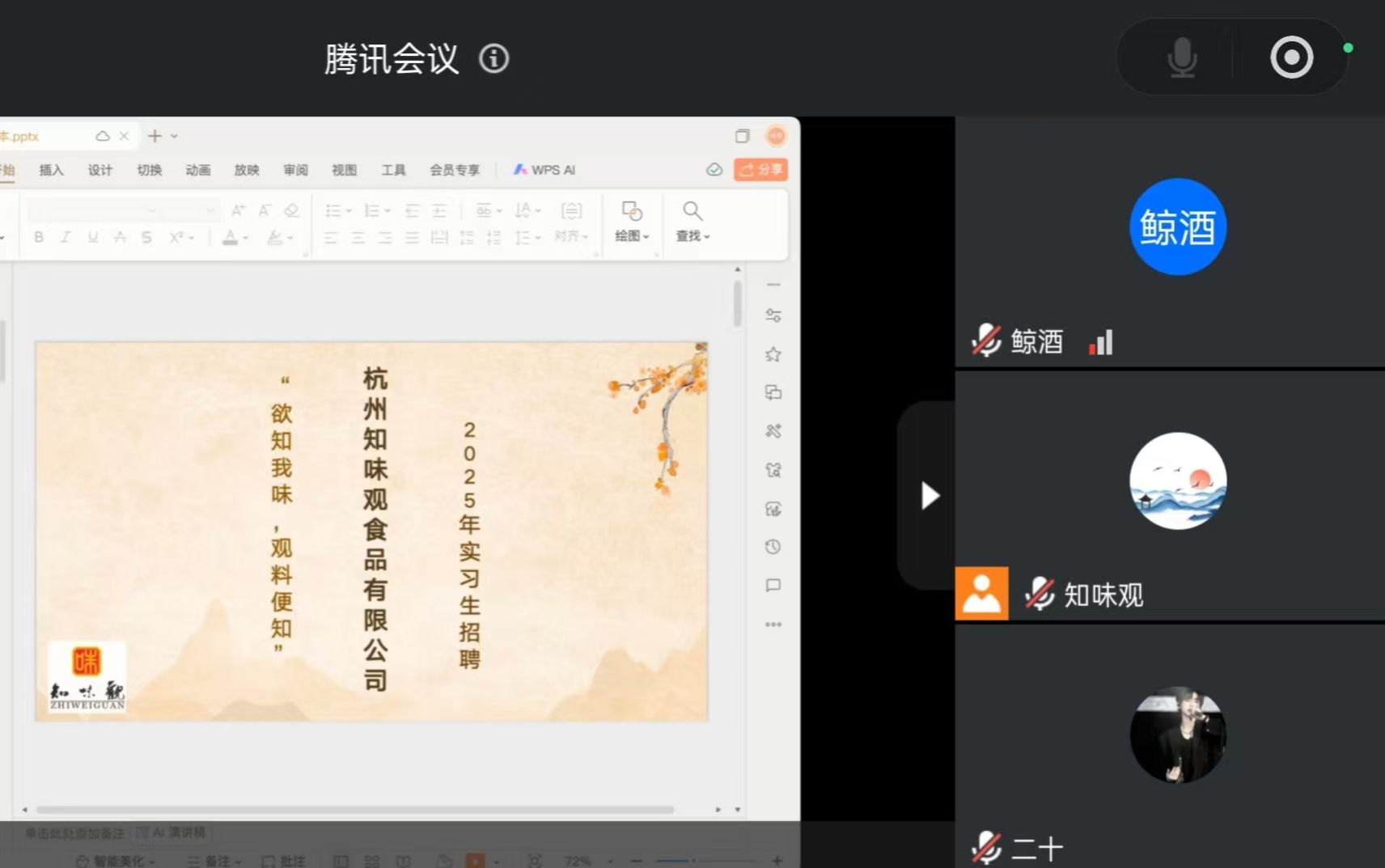Expand the 绘图 drawing dropdown

tap(632, 221)
